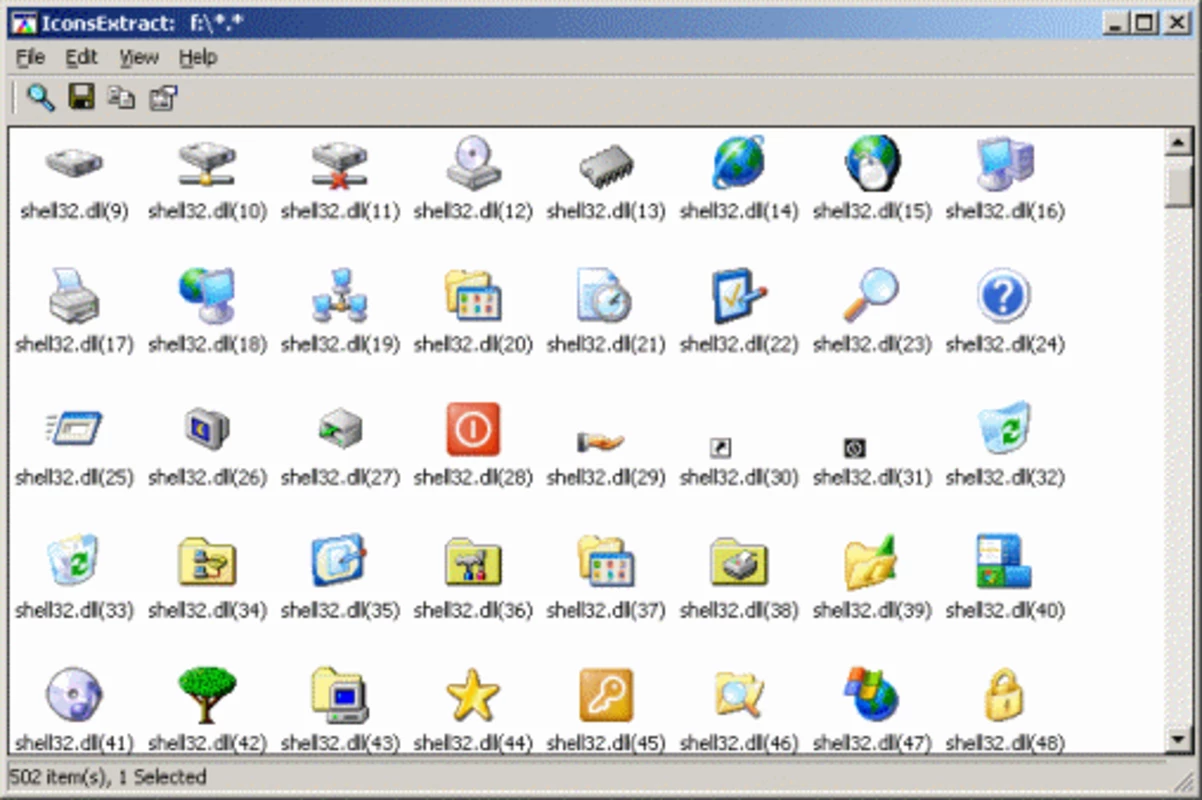Screen dimensions: 1202x800
Task: Select the shortcut arrow overlay icon shell32.dll(30)
Action: point(720,448)
